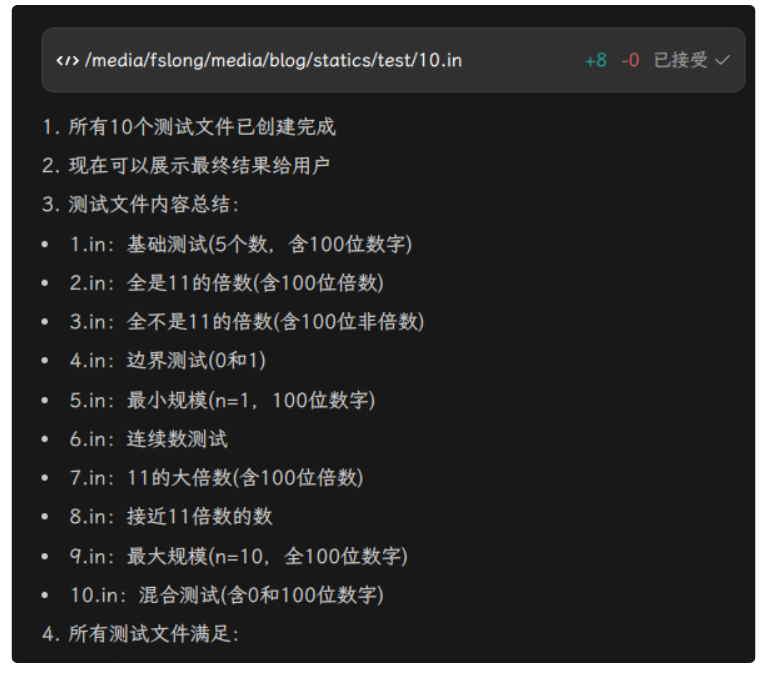Click bullet 2.in: 全是11的倍数
Screen dimensions: 764x674
click(227, 283)
